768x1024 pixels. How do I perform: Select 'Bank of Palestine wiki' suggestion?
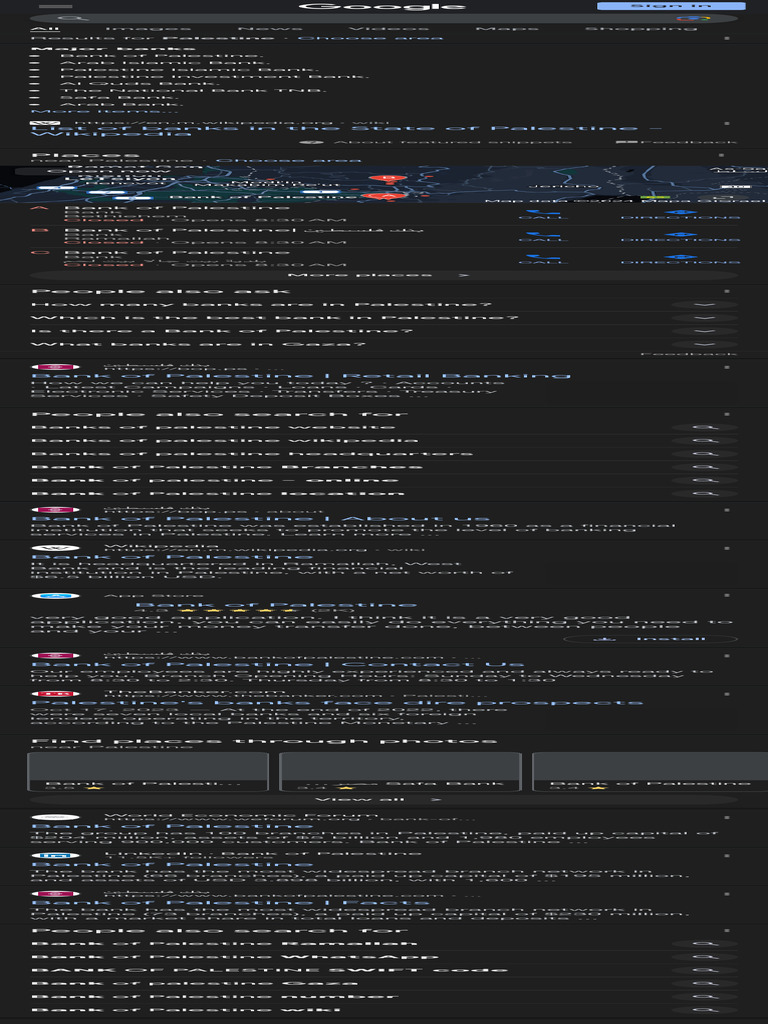point(185,1010)
